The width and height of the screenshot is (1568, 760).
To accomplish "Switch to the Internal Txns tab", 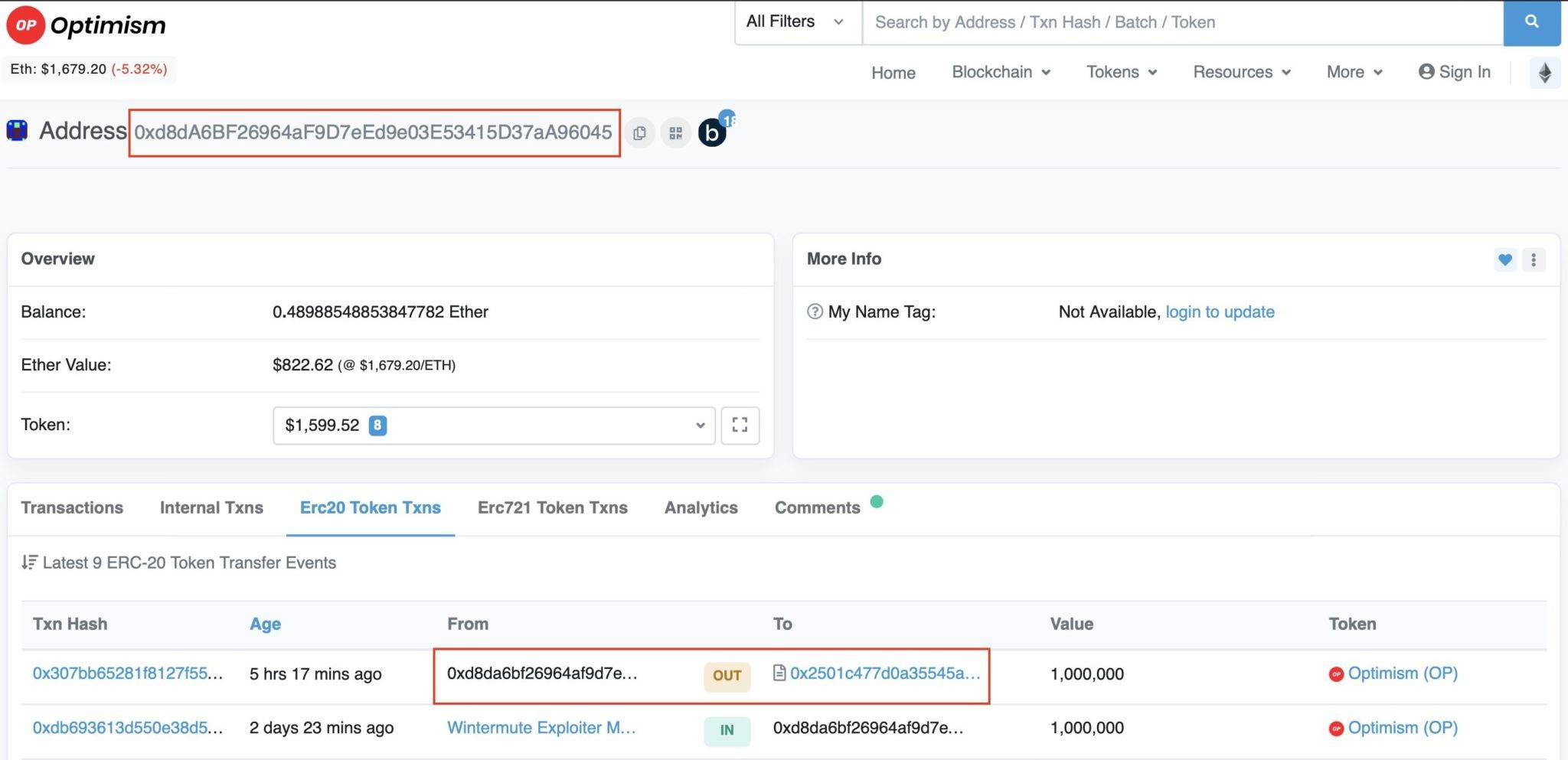I will (211, 507).
